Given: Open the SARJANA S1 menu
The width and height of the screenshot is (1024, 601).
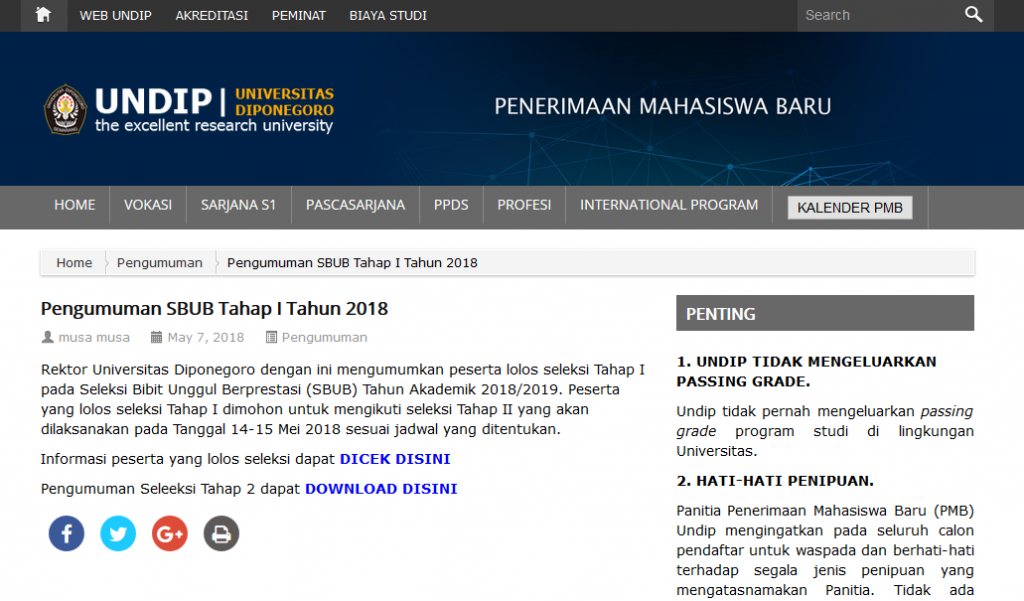Looking at the screenshot, I should [x=238, y=205].
